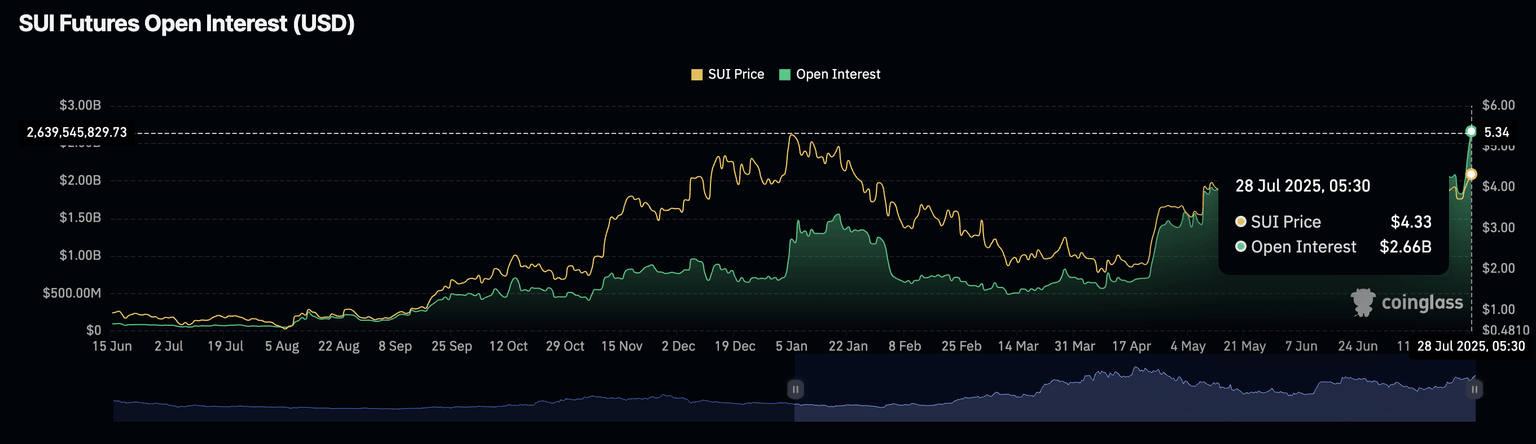Toggle the green Open Interest legend marker
This screenshot has height=444, width=1536.
tap(785, 74)
